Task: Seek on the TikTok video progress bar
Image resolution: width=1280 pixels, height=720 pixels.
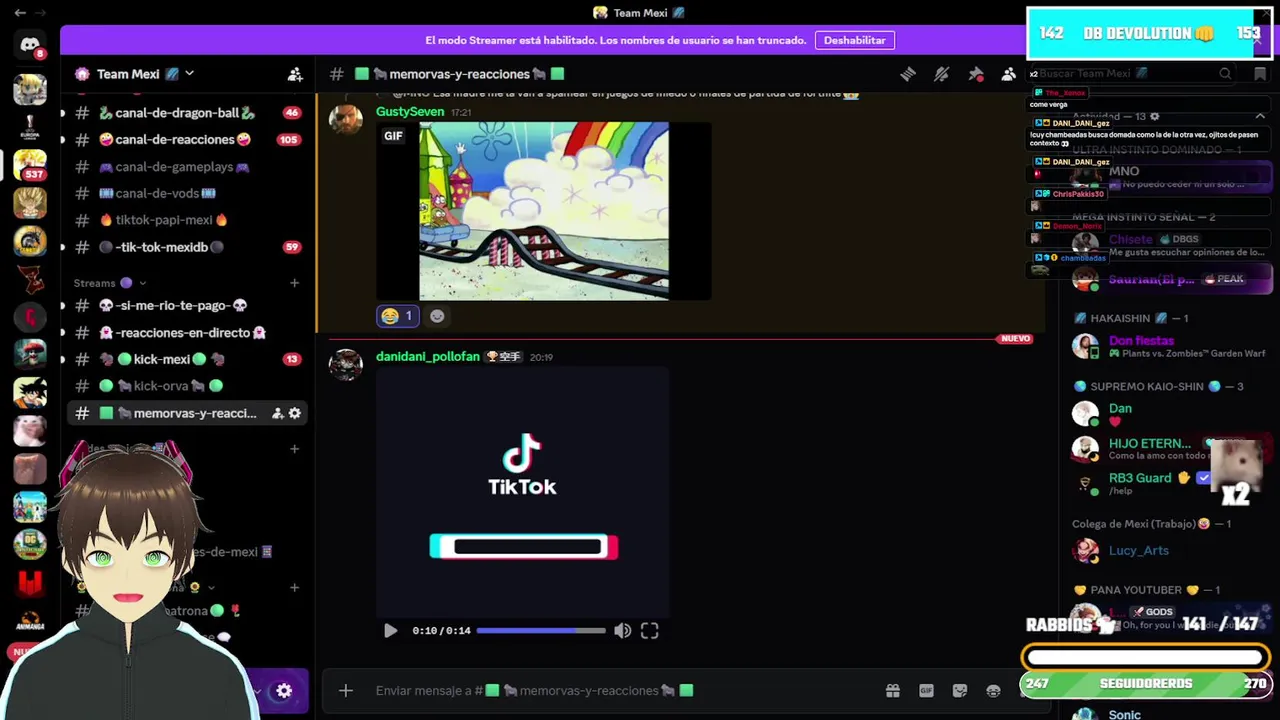Action: (541, 631)
